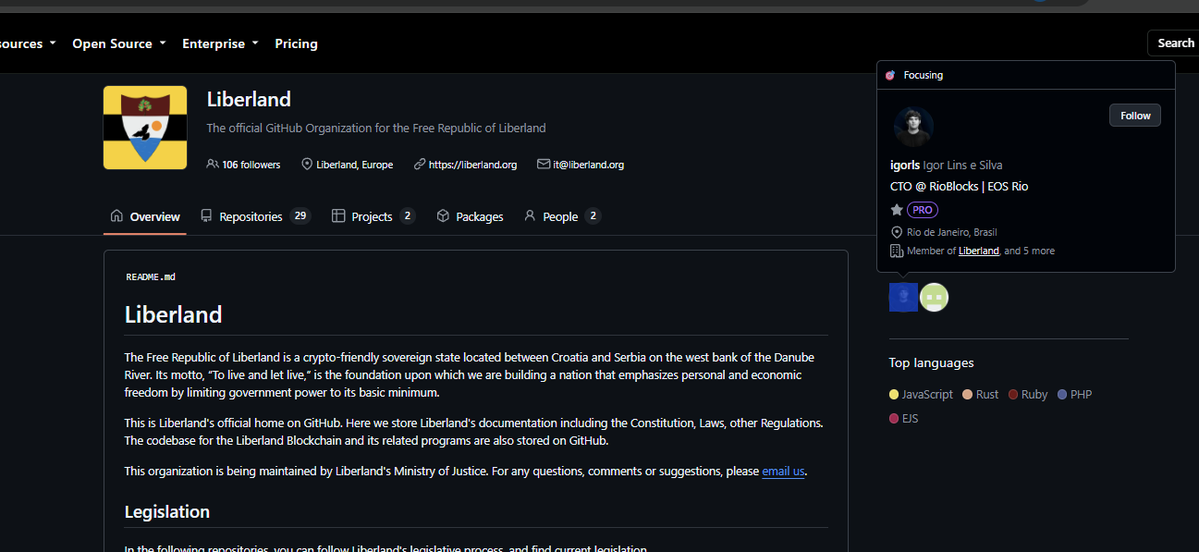1199x552 pixels.
Task: Go to the People tab
Action: pos(562,216)
